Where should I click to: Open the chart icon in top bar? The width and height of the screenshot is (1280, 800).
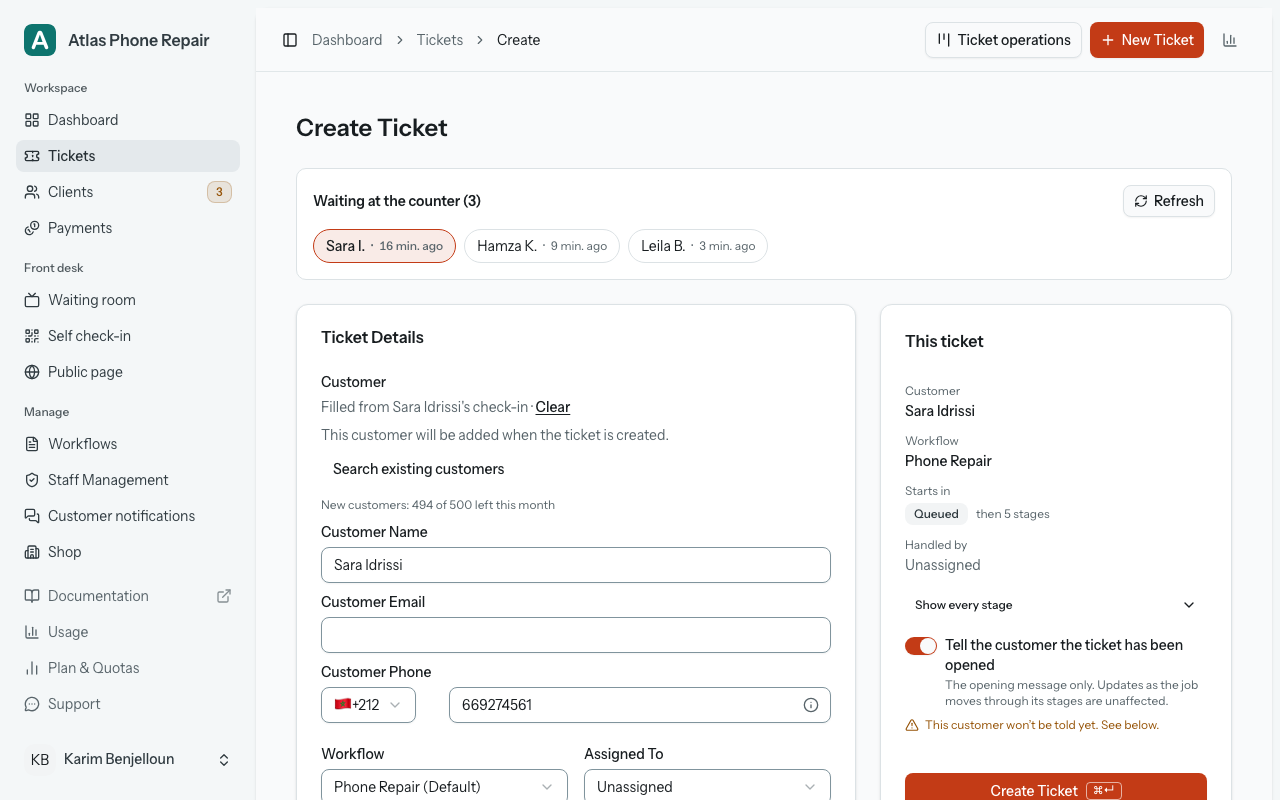point(1230,40)
